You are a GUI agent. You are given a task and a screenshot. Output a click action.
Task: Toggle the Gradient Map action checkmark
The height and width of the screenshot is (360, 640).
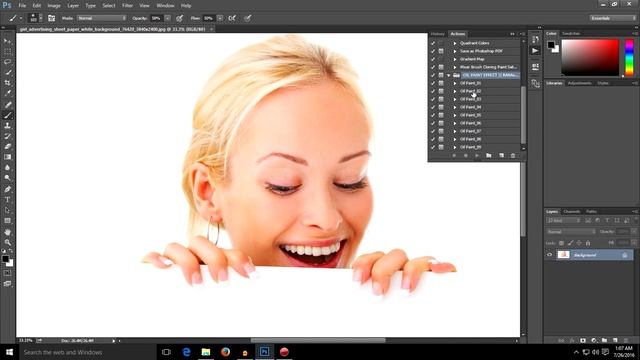coord(433,59)
